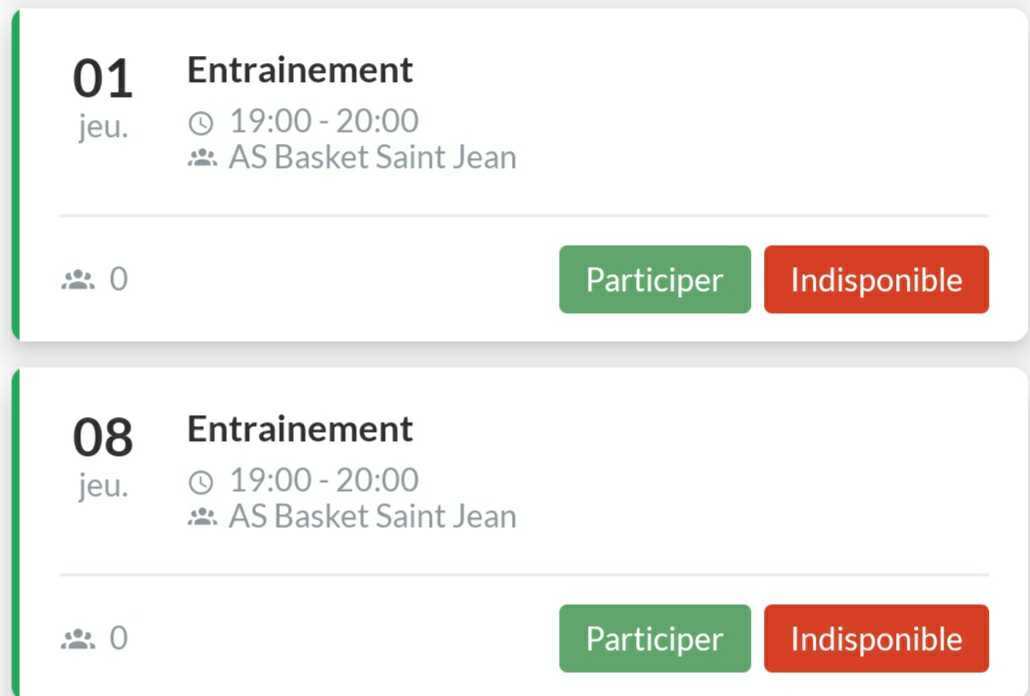Screen dimensions: 1030x696
Task: Select the 19:00 - 20:00 time on 08 card
Action: tap(324, 481)
